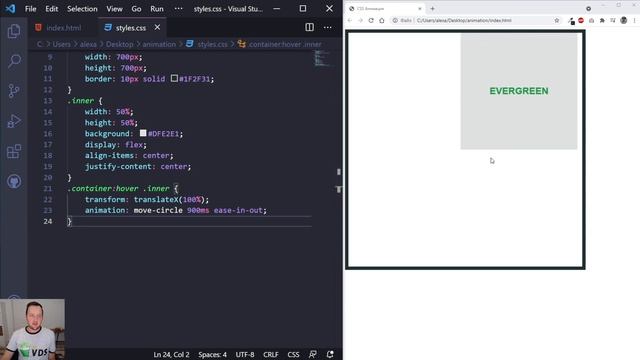The height and width of the screenshot is (360, 640).
Task: Change encoding via UTF-8 status item
Action: point(245,354)
